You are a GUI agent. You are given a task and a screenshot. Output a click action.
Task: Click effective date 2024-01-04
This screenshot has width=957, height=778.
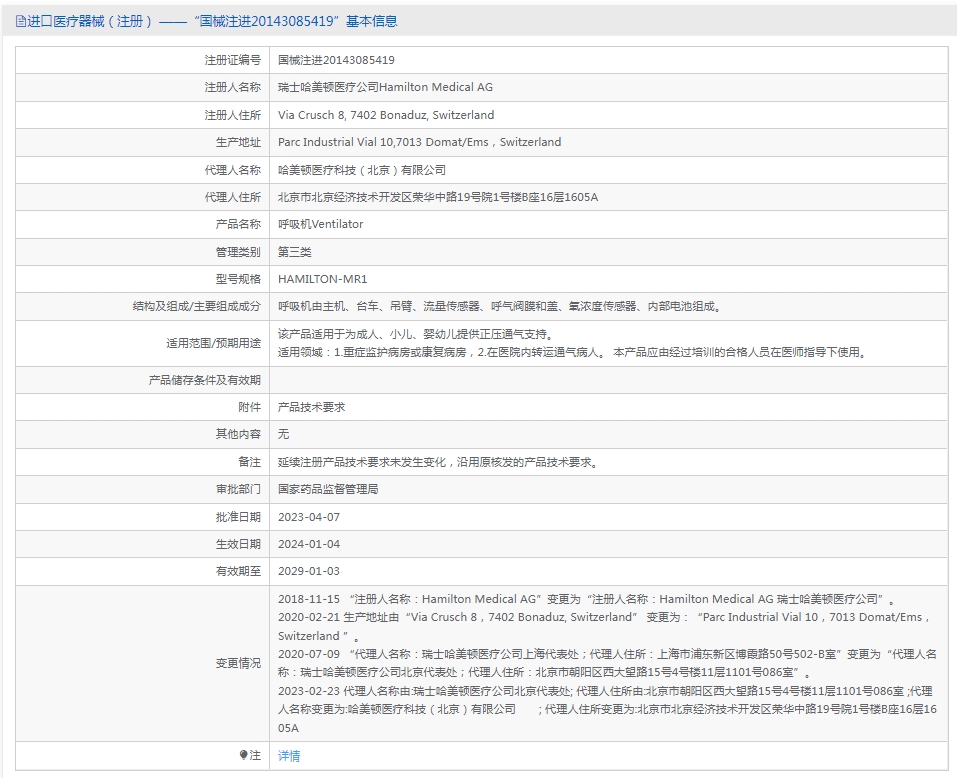pos(309,544)
